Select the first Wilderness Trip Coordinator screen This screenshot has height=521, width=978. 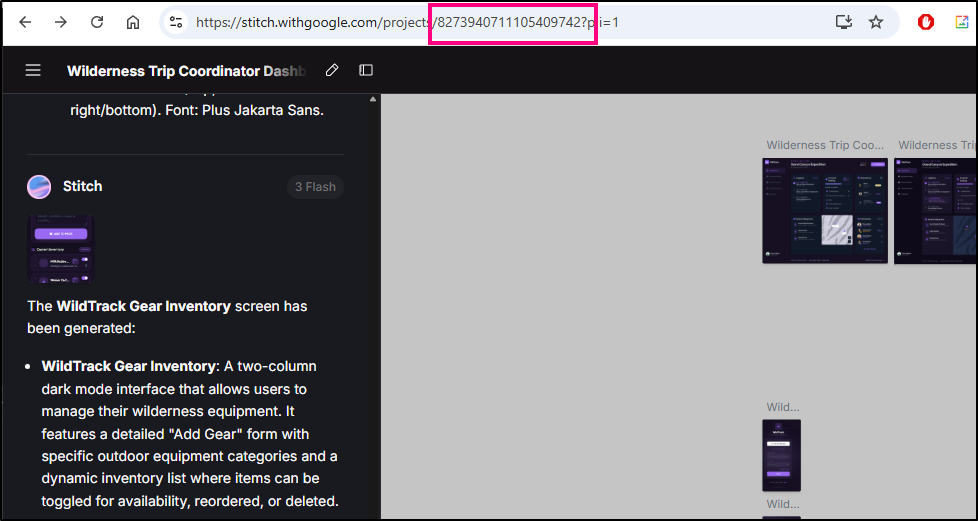(824, 210)
